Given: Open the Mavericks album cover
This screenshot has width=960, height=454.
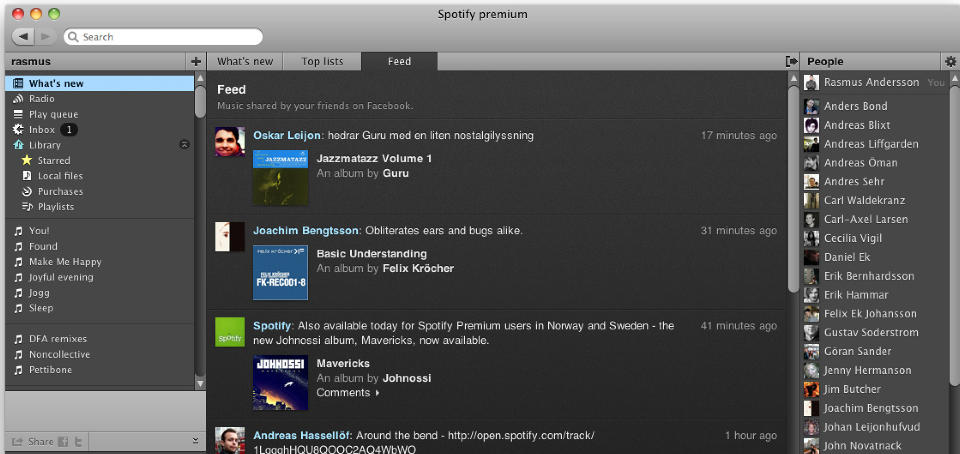Looking at the screenshot, I should pyautogui.click(x=280, y=382).
